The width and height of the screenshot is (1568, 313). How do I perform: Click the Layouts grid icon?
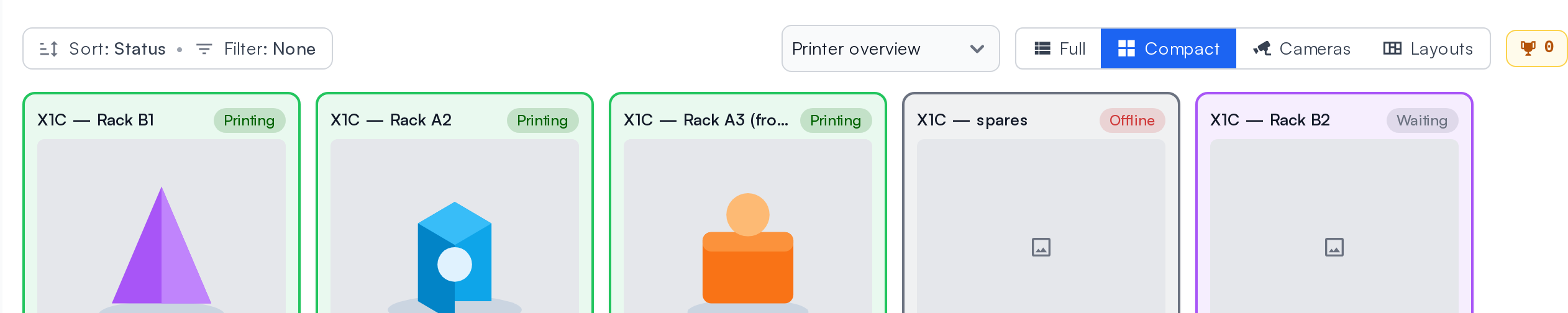click(x=1392, y=48)
